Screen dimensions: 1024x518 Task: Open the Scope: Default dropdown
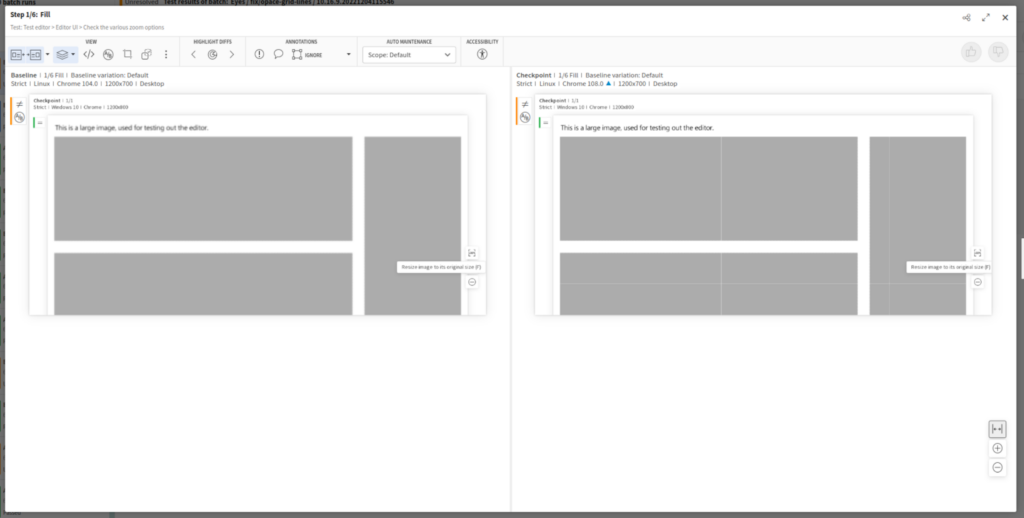tap(409, 55)
